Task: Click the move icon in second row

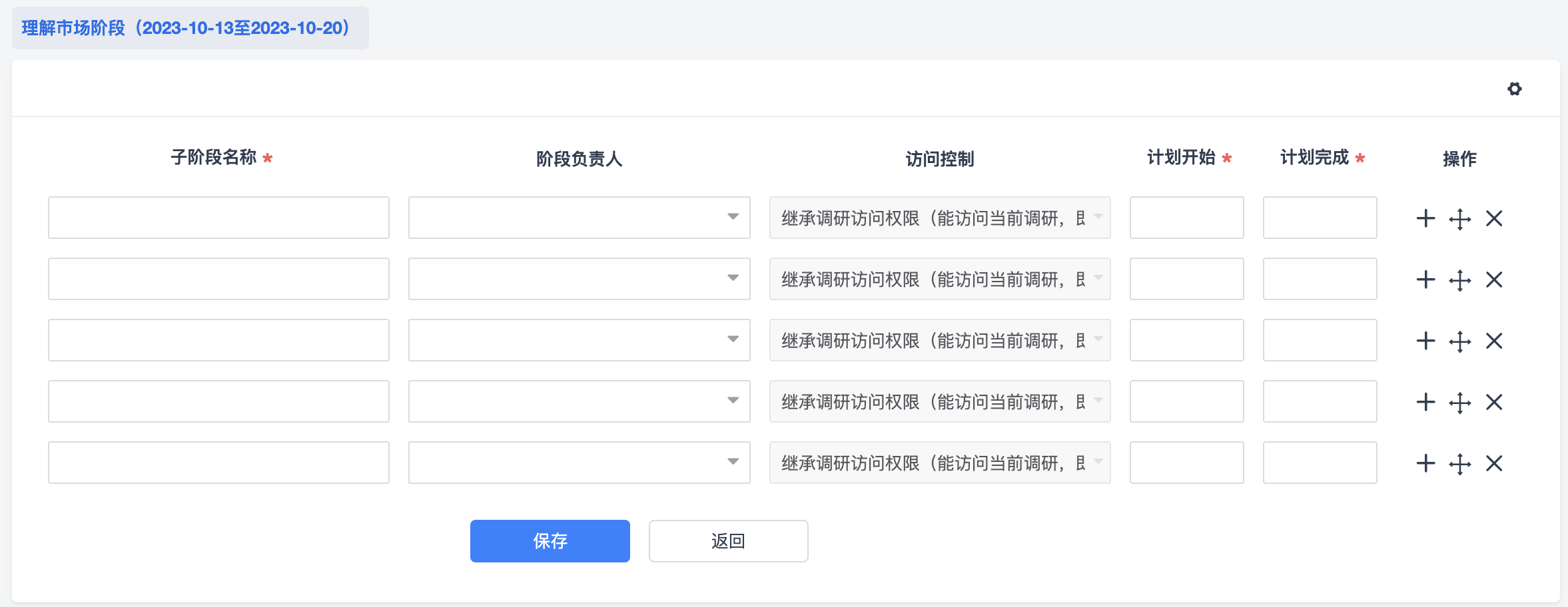Action: [1459, 280]
